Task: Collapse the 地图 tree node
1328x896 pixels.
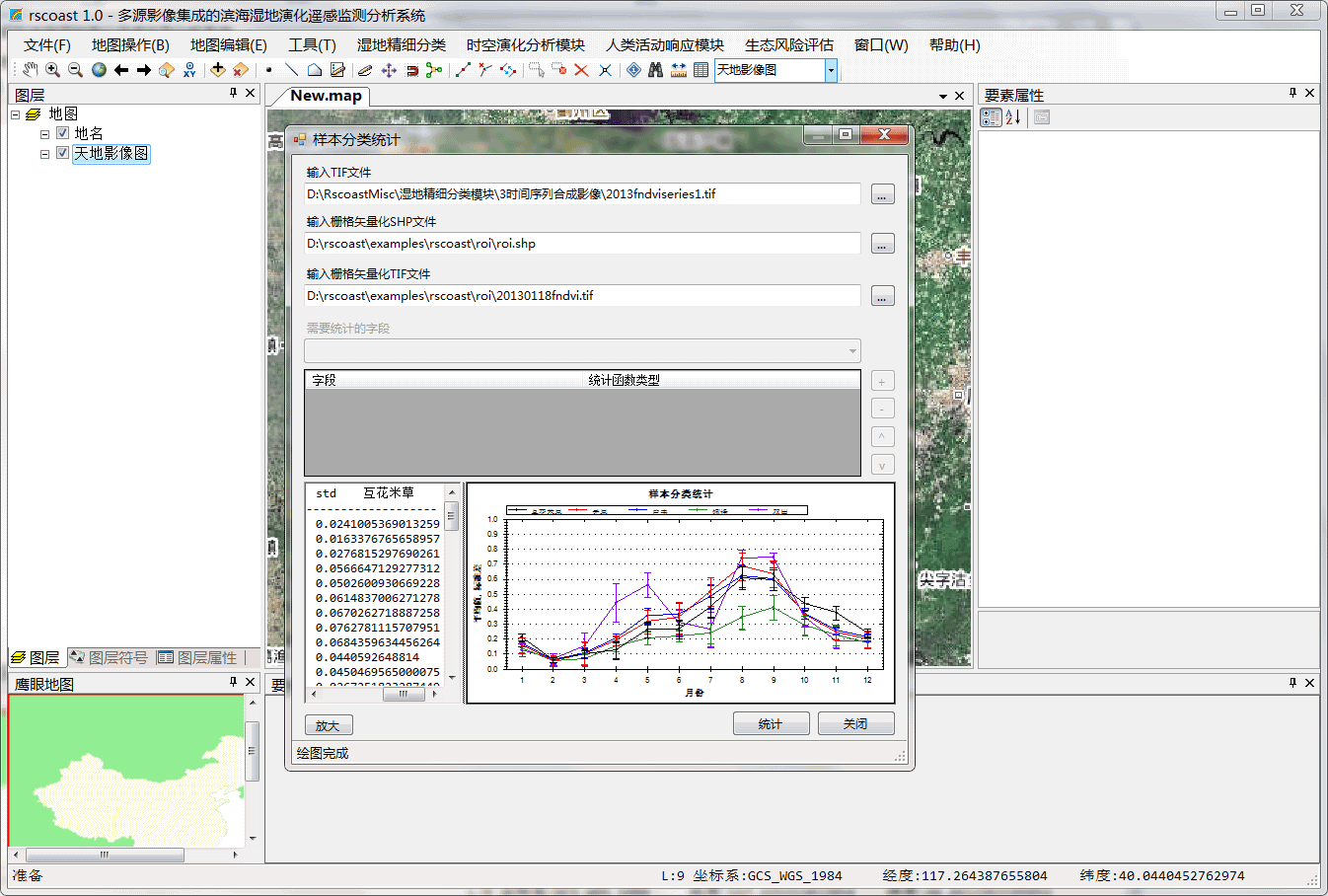Action: (16, 114)
